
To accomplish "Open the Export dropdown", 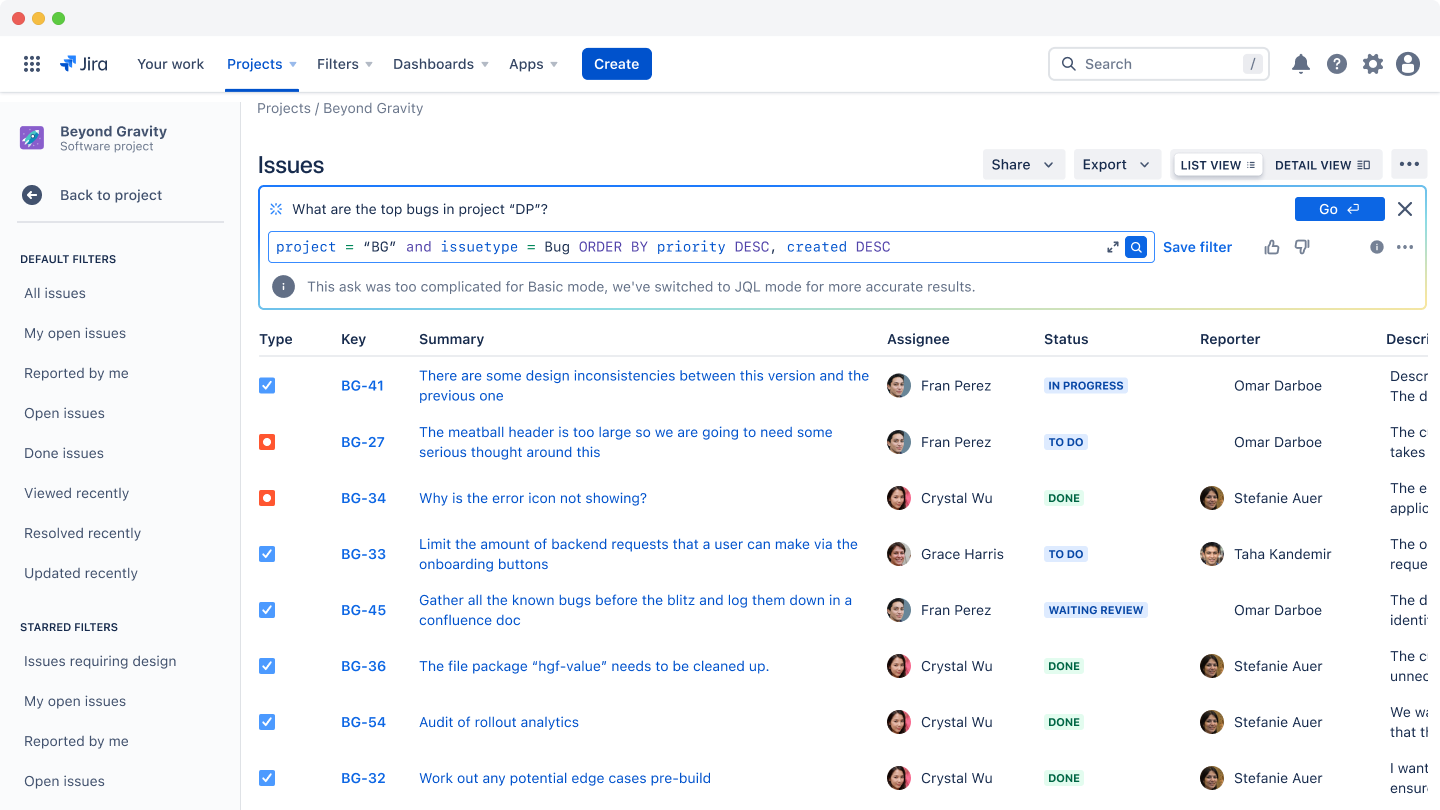I will [x=1117, y=164].
